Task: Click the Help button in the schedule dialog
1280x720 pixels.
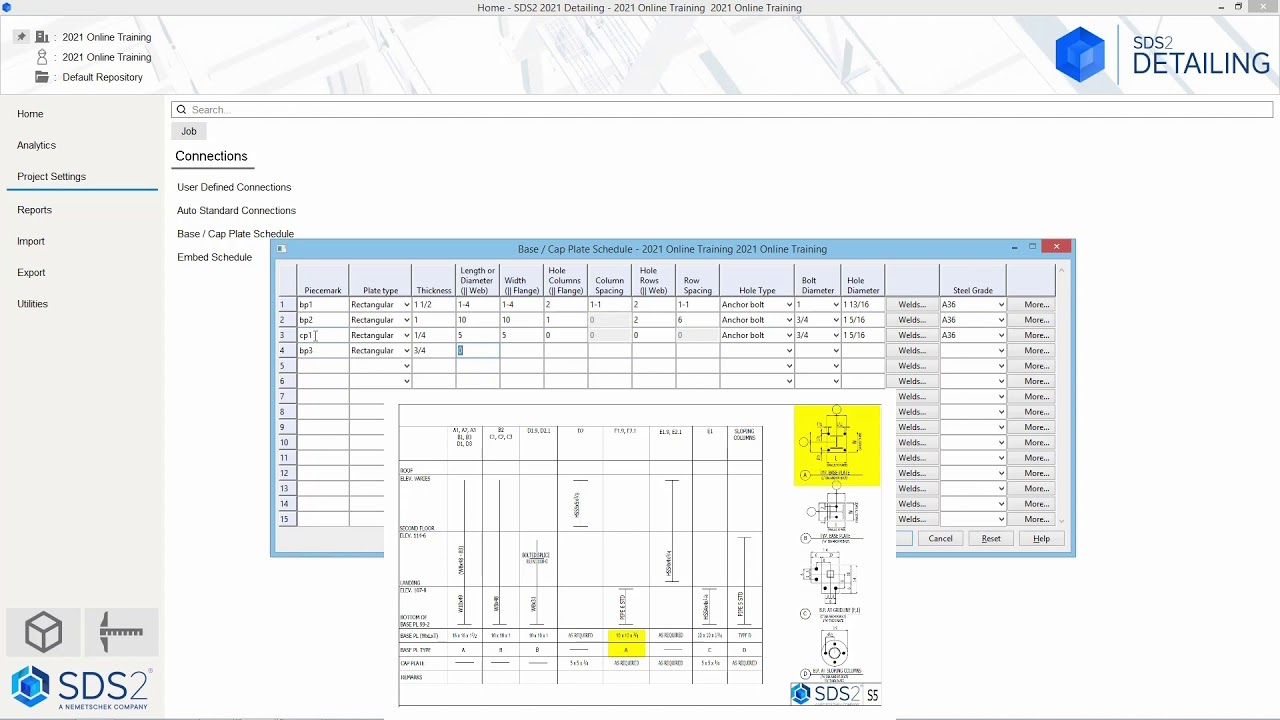Action: [x=1041, y=538]
